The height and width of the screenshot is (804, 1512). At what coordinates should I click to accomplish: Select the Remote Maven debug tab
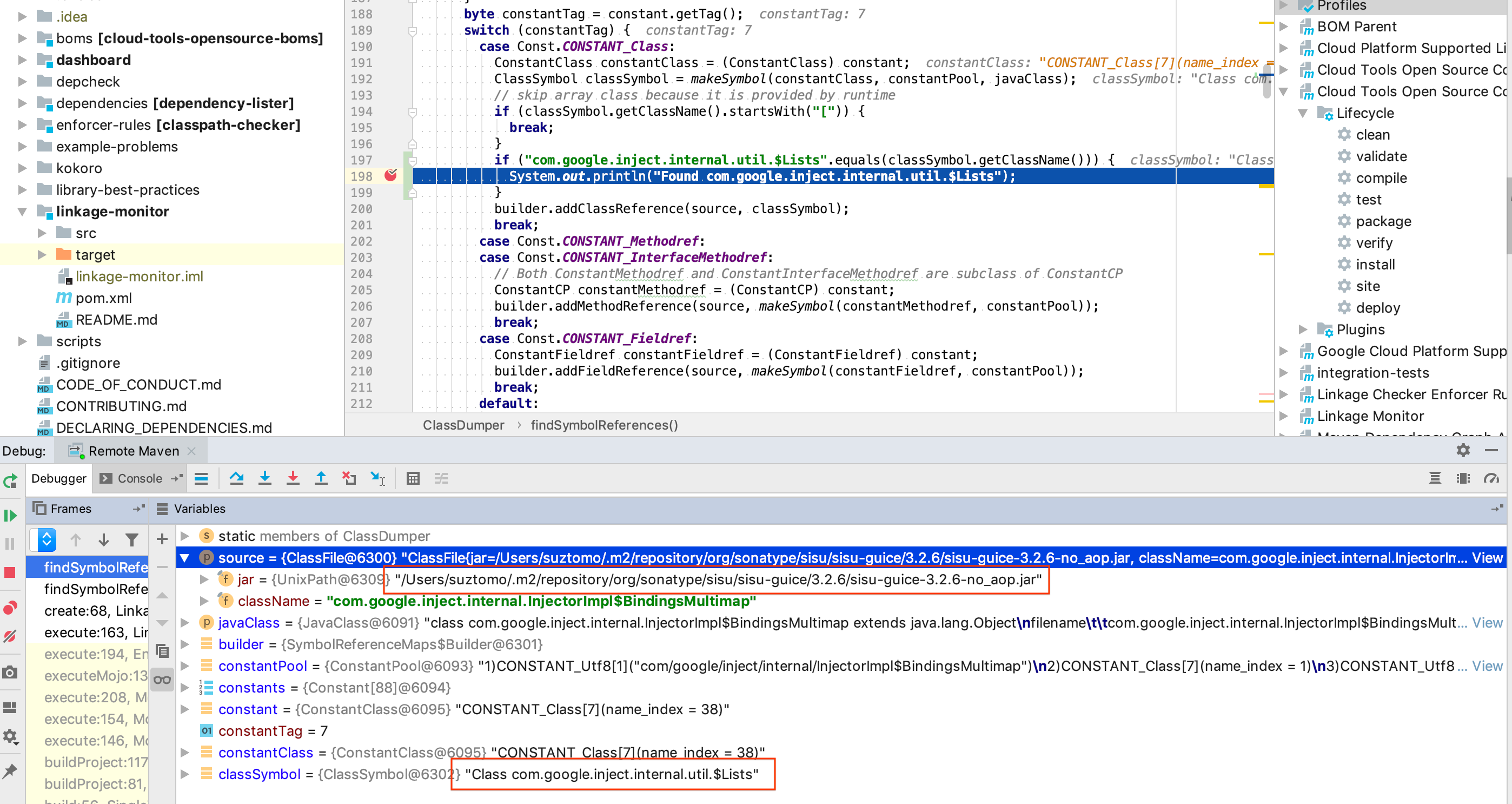[x=133, y=451]
